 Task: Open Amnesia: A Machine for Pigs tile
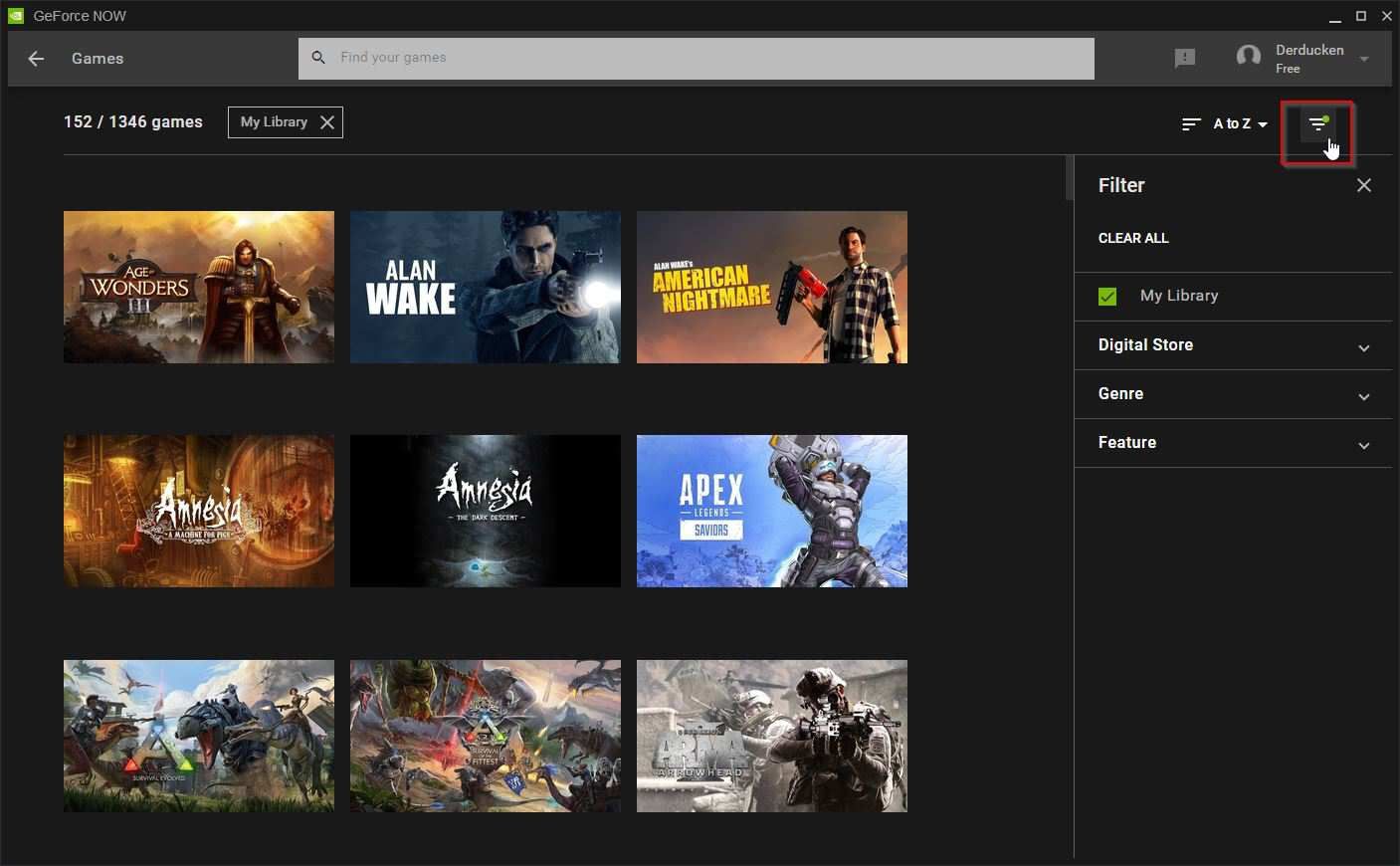199,511
